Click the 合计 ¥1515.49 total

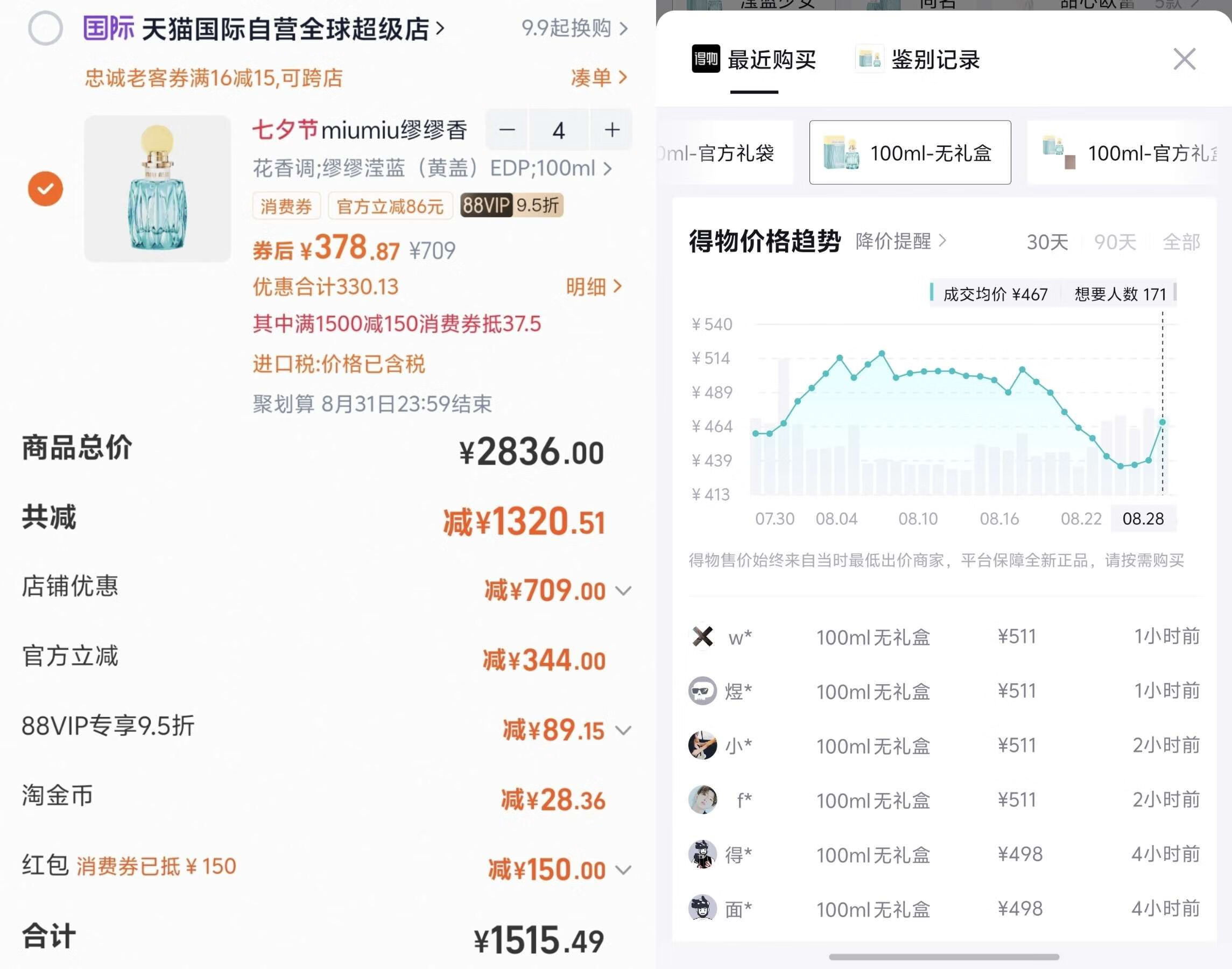[539, 939]
